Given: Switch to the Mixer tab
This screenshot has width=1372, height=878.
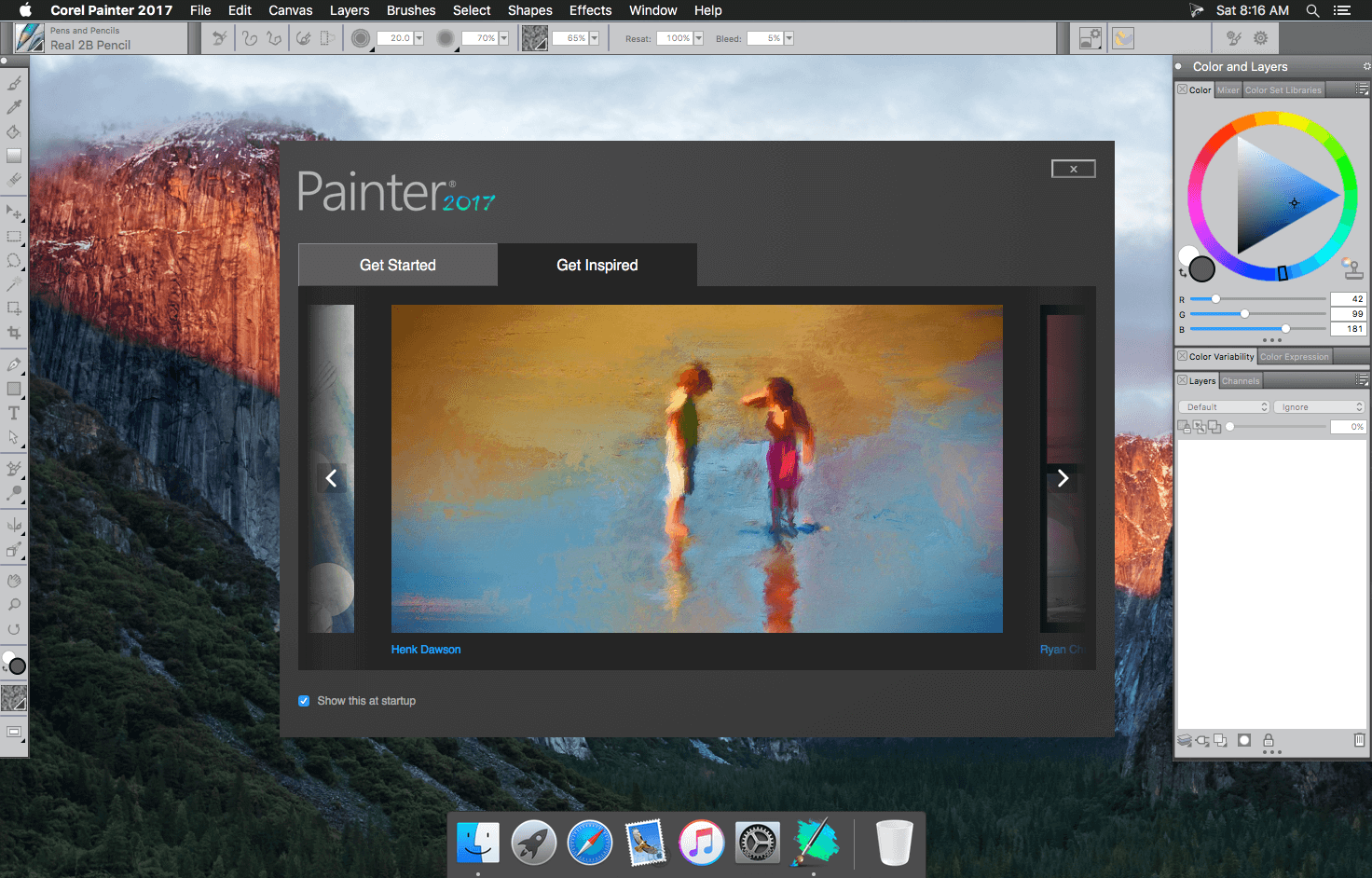Looking at the screenshot, I should [1228, 89].
